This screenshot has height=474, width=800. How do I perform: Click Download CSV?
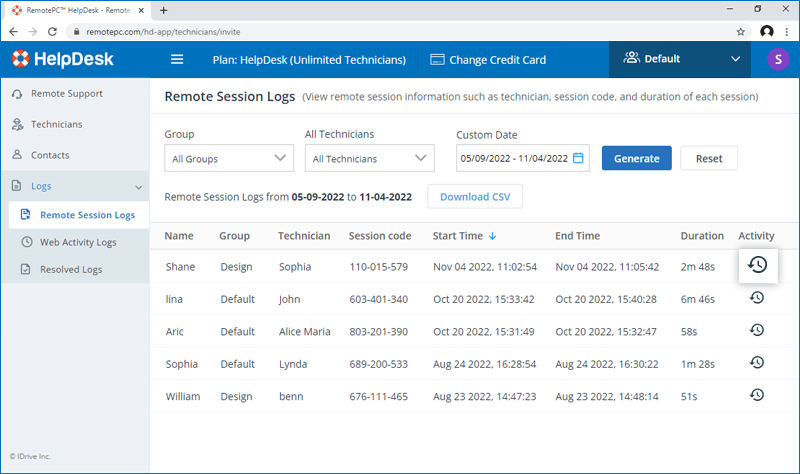pos(475,197)
